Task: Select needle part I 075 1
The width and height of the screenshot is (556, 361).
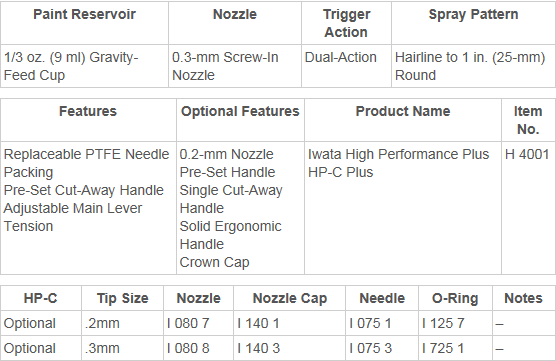Action: (371, 323)
